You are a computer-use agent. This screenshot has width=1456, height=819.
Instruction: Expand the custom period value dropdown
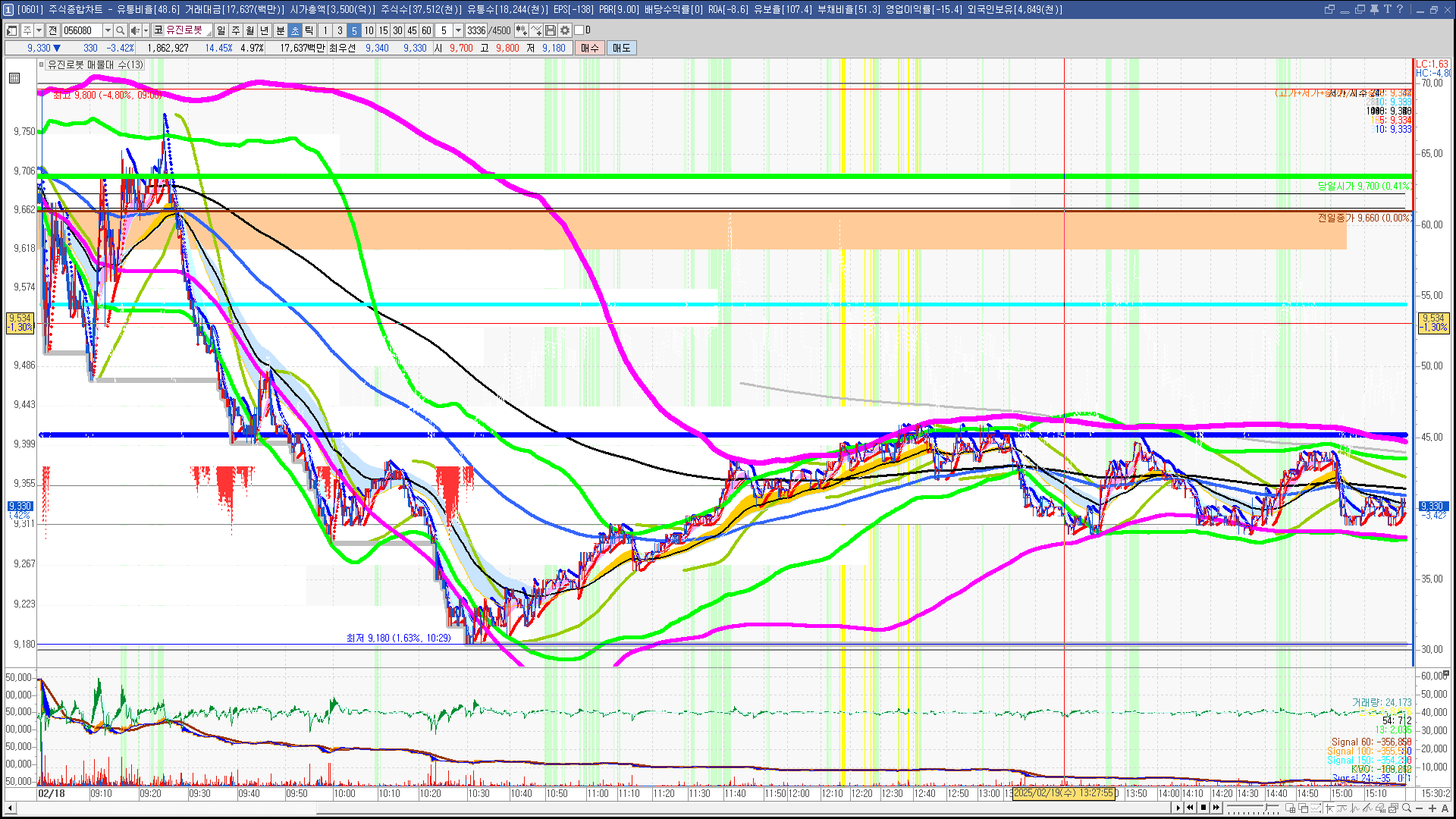(x=458, y=30)
